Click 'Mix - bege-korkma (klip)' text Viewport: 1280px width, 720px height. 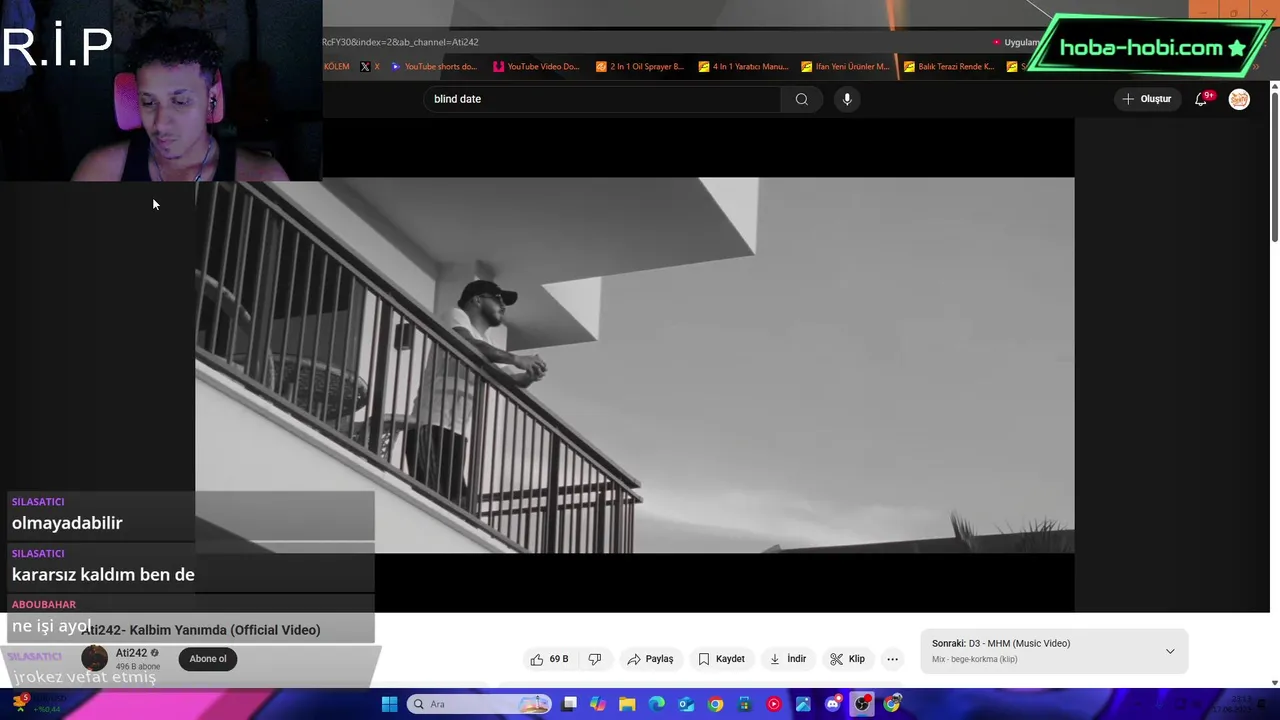[x=974, y=659]
